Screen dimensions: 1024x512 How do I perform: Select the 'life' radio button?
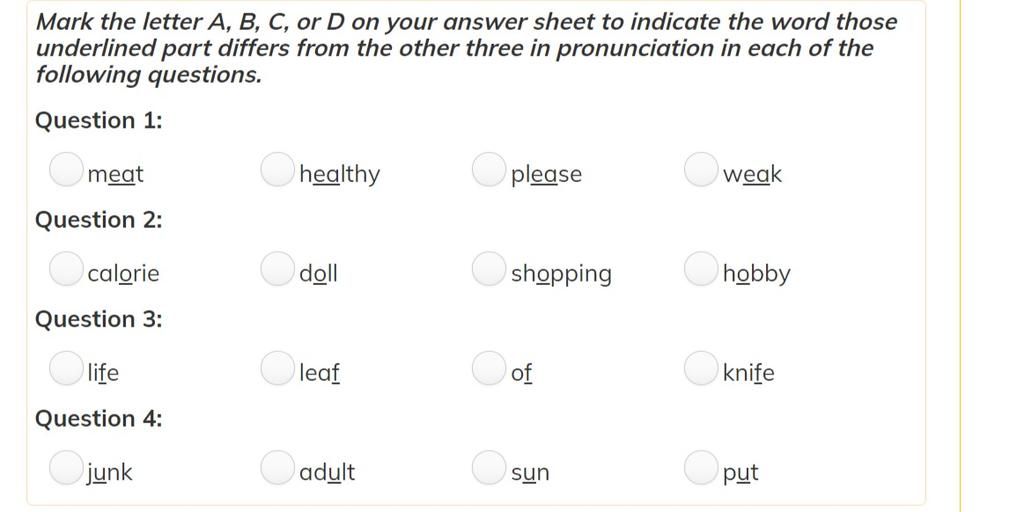66,369
